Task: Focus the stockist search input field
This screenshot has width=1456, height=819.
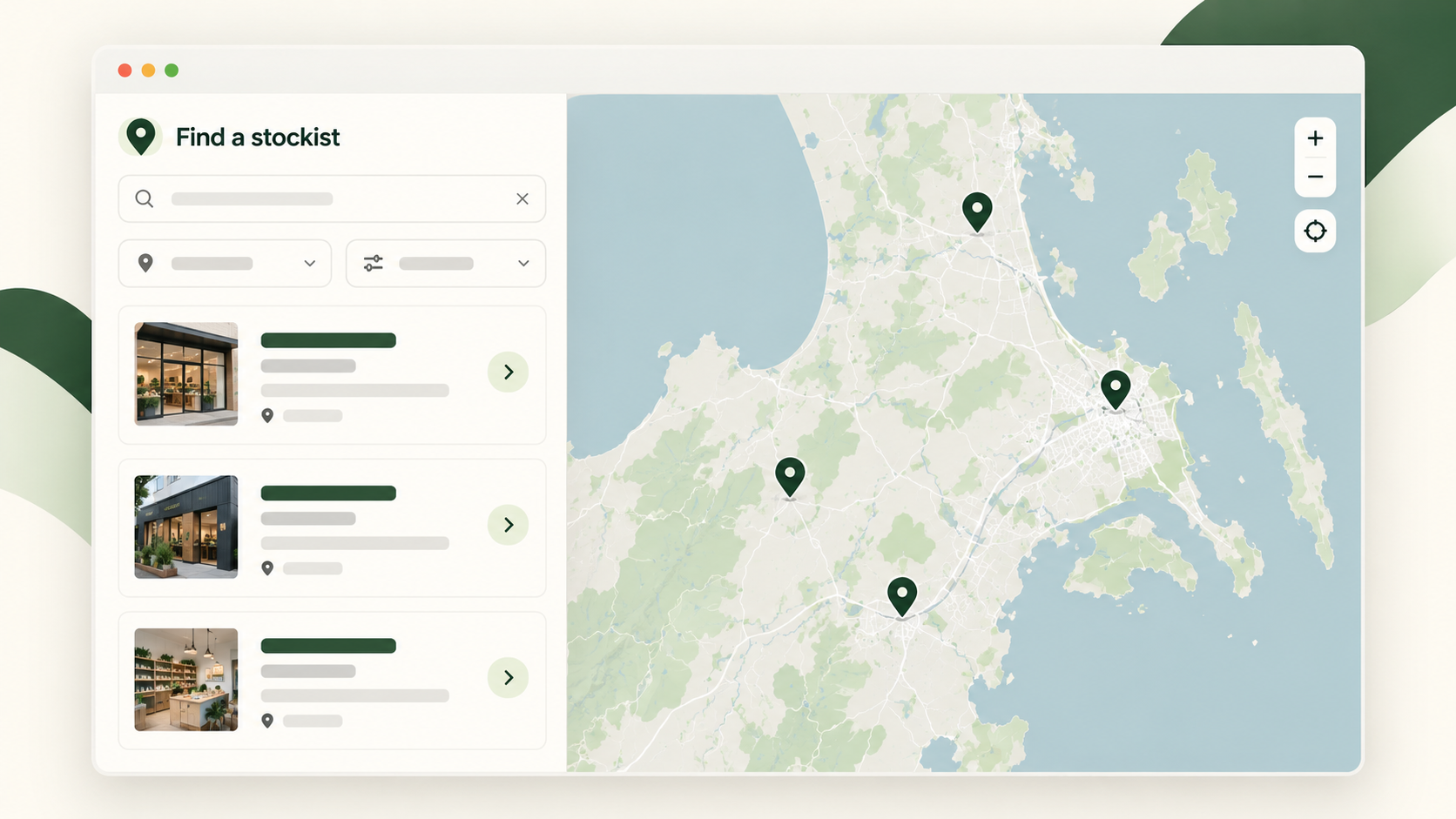Action: (332, 198)
